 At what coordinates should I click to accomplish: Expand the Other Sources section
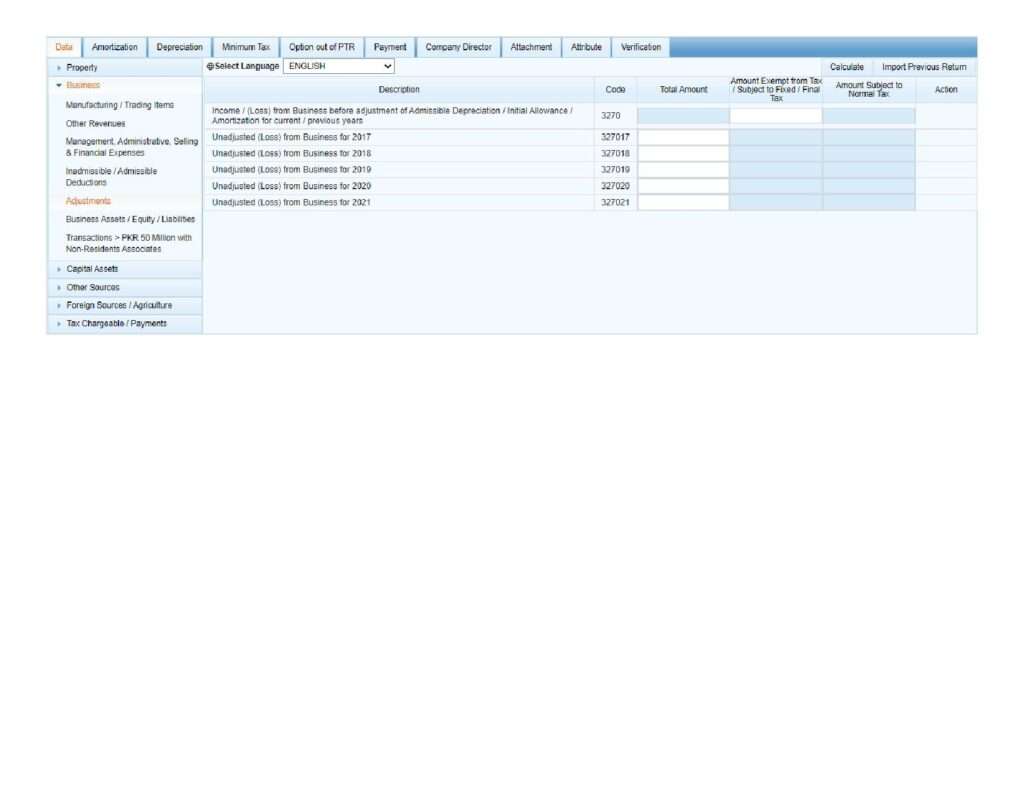(x=92, y=287)
